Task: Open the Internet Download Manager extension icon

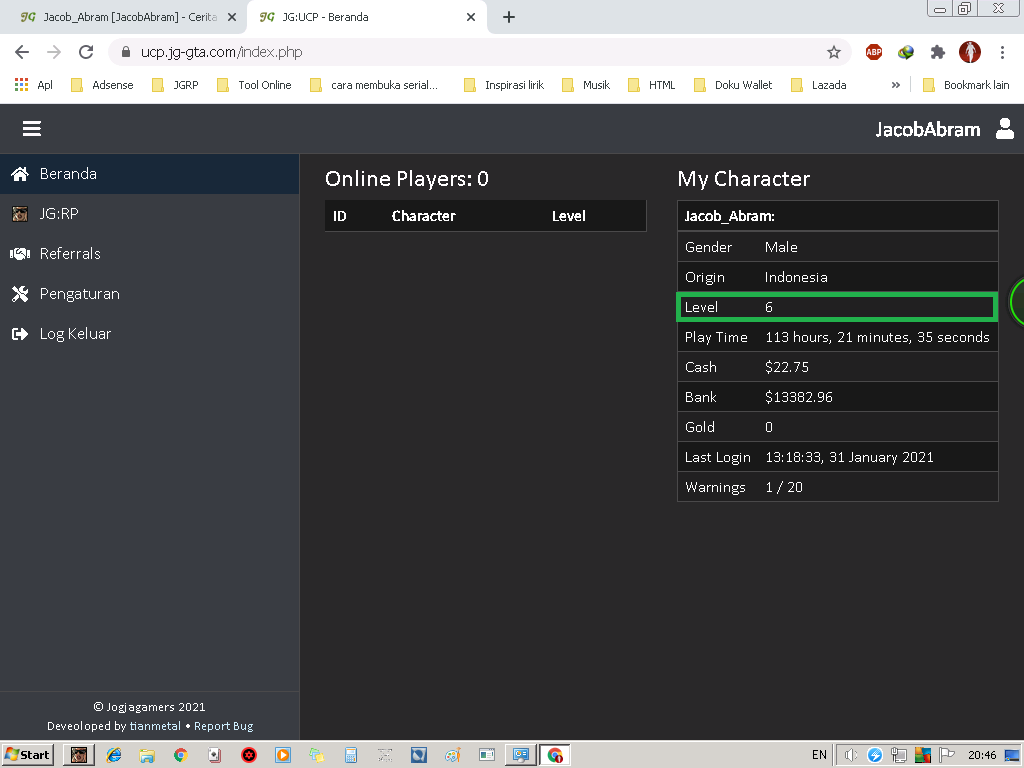Action: (906, 52)
